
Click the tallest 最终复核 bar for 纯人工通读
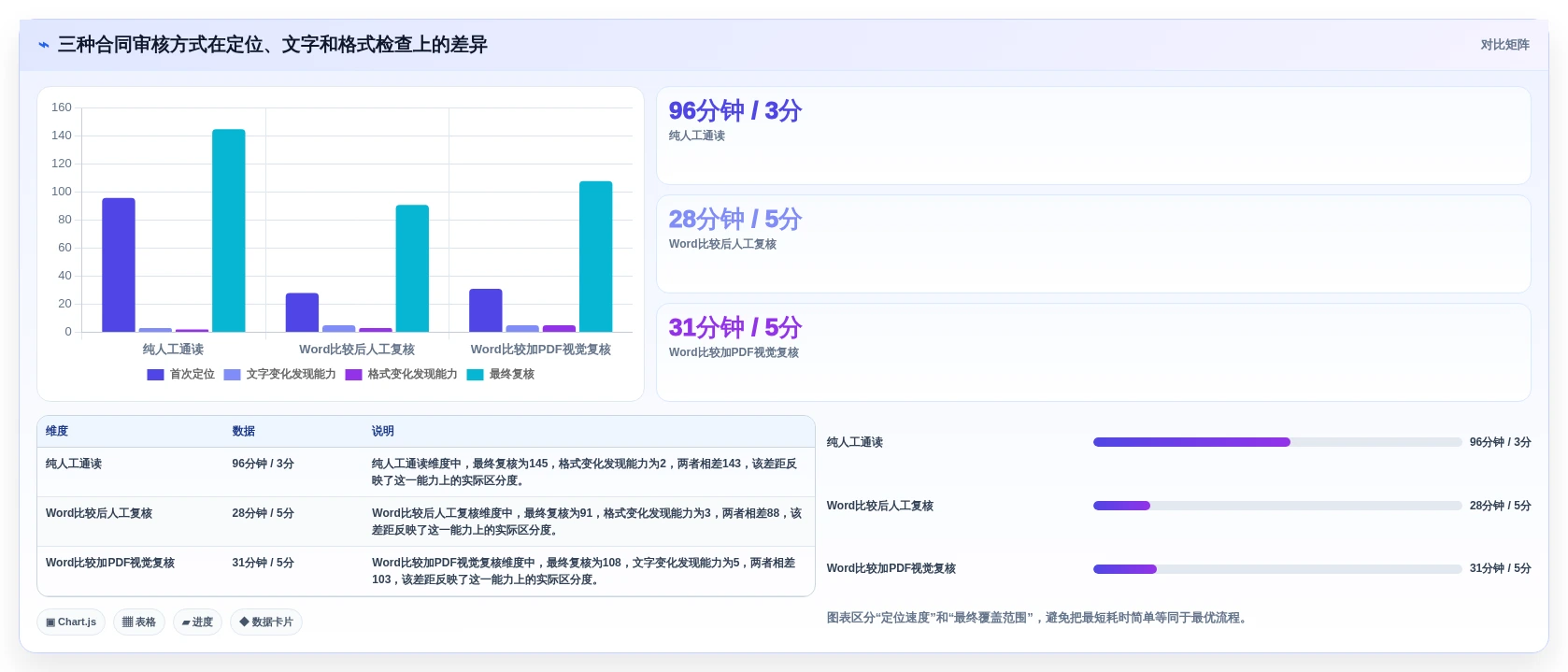(229, 231)
